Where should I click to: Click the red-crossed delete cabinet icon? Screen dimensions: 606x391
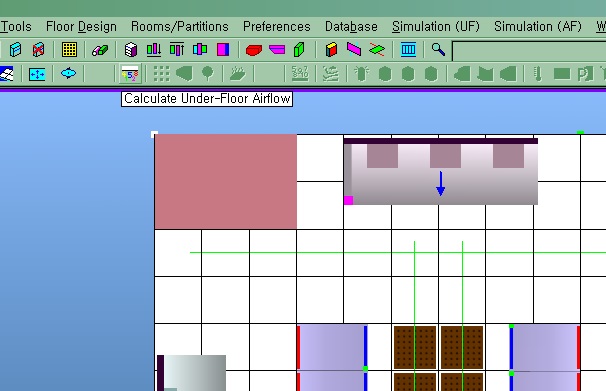point(38,49)
